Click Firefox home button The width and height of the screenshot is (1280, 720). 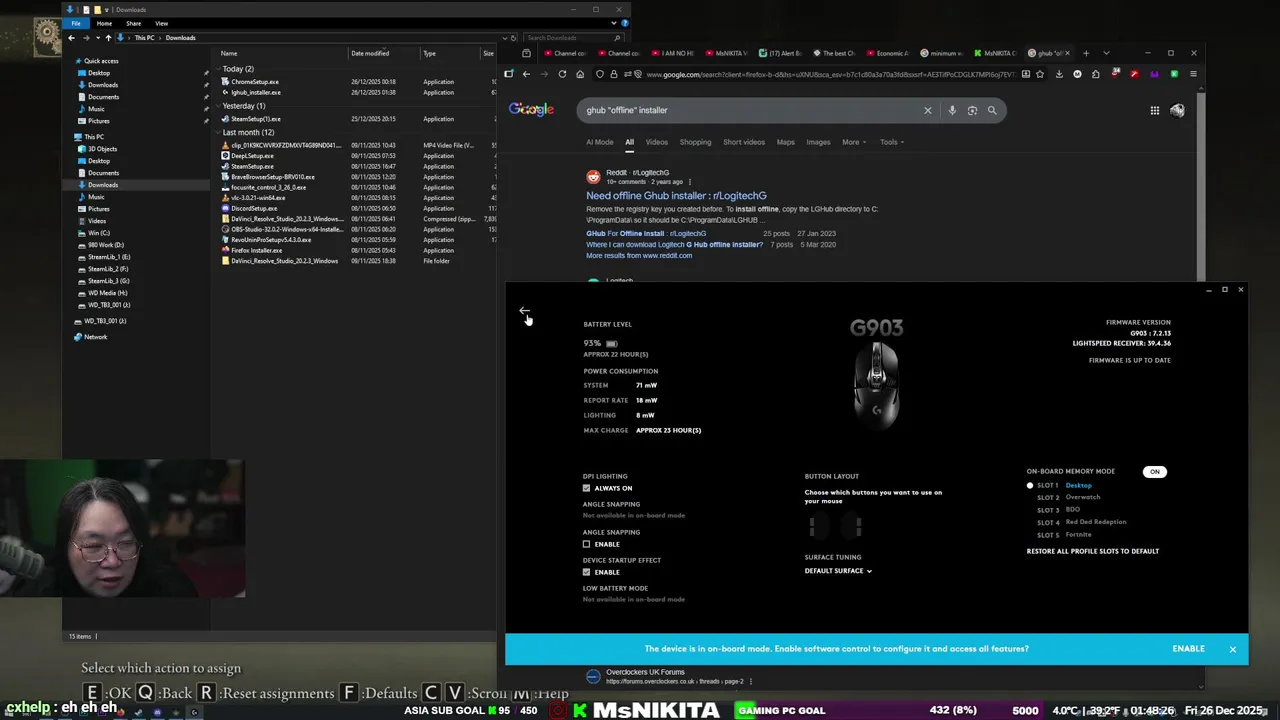(581, 74)
